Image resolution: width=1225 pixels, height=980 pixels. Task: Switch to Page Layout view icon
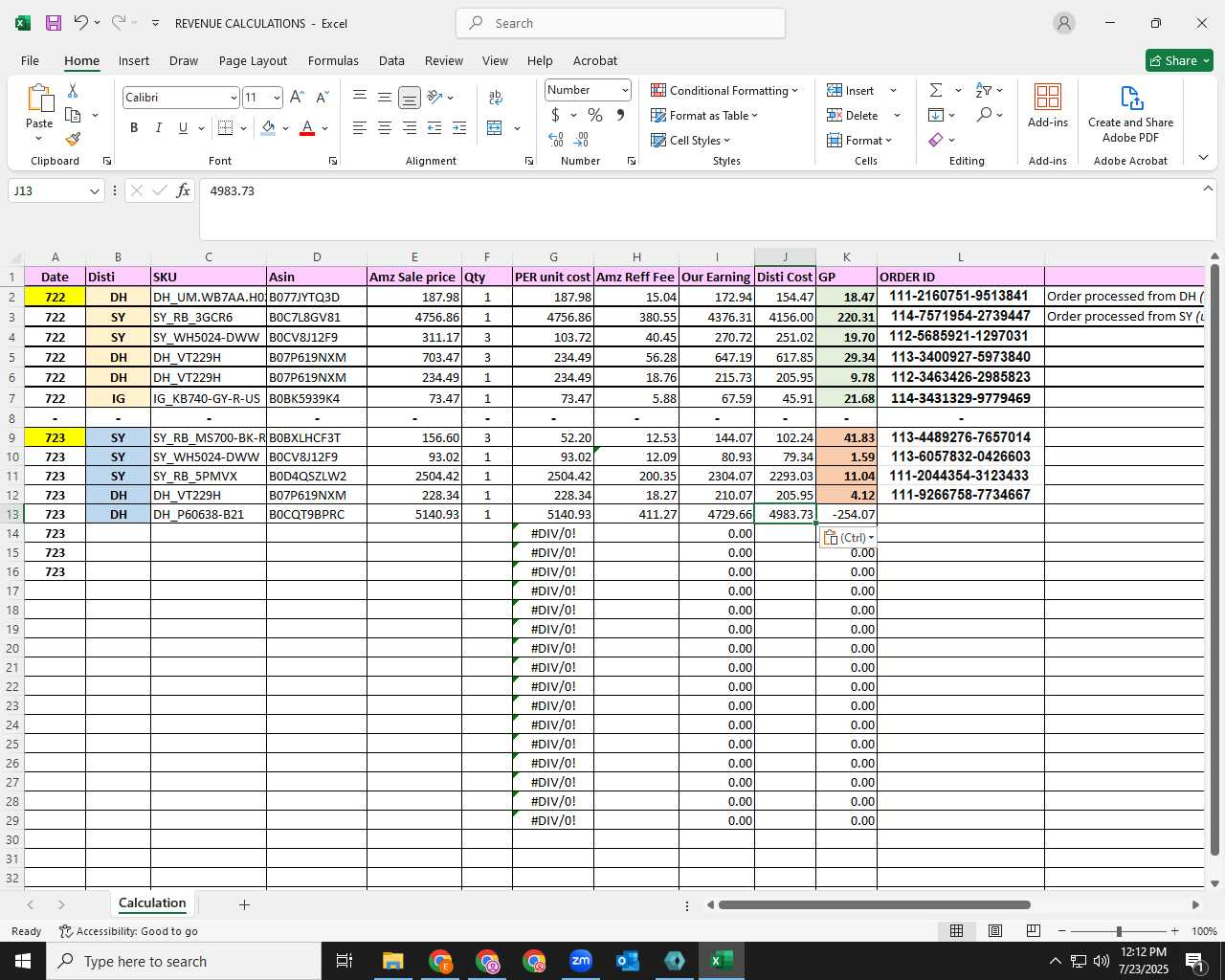[x=995, y=931]
